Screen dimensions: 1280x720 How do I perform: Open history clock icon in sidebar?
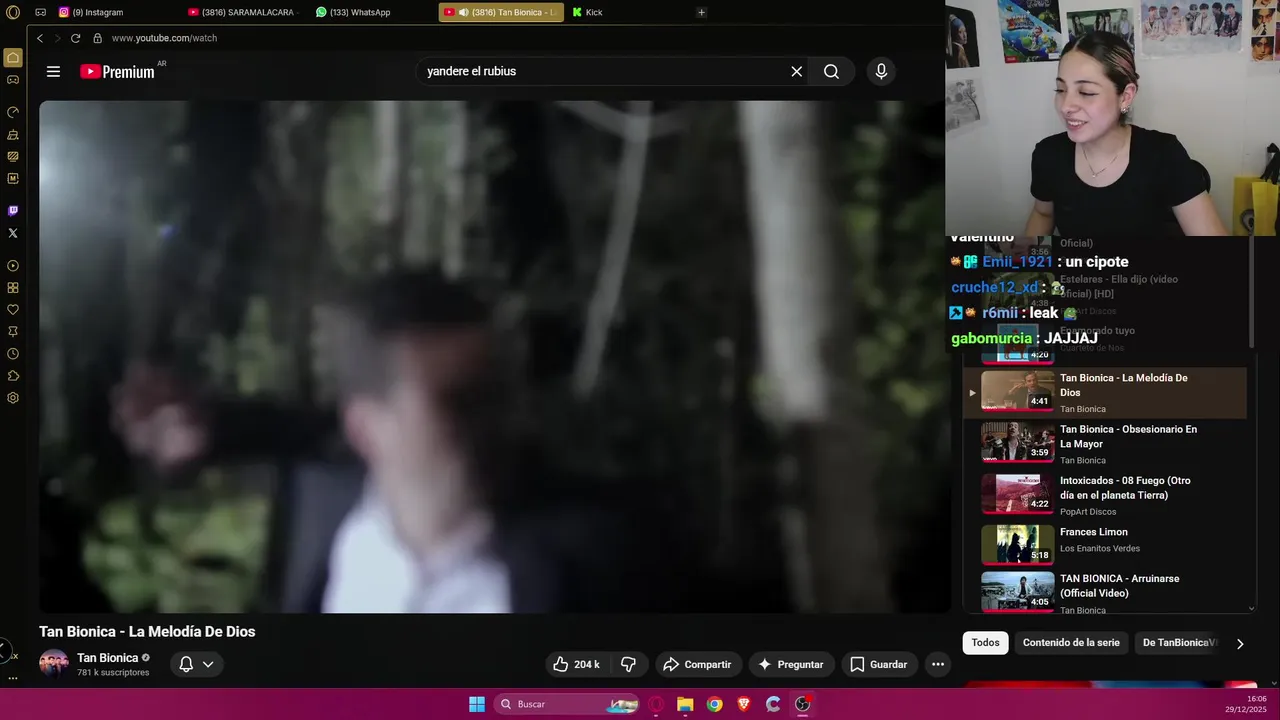tap(13, 354)
